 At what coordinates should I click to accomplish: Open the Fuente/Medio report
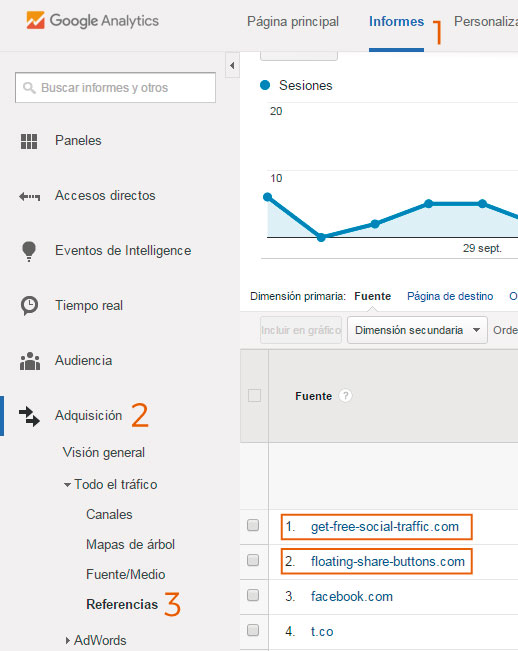click(125, 574)
